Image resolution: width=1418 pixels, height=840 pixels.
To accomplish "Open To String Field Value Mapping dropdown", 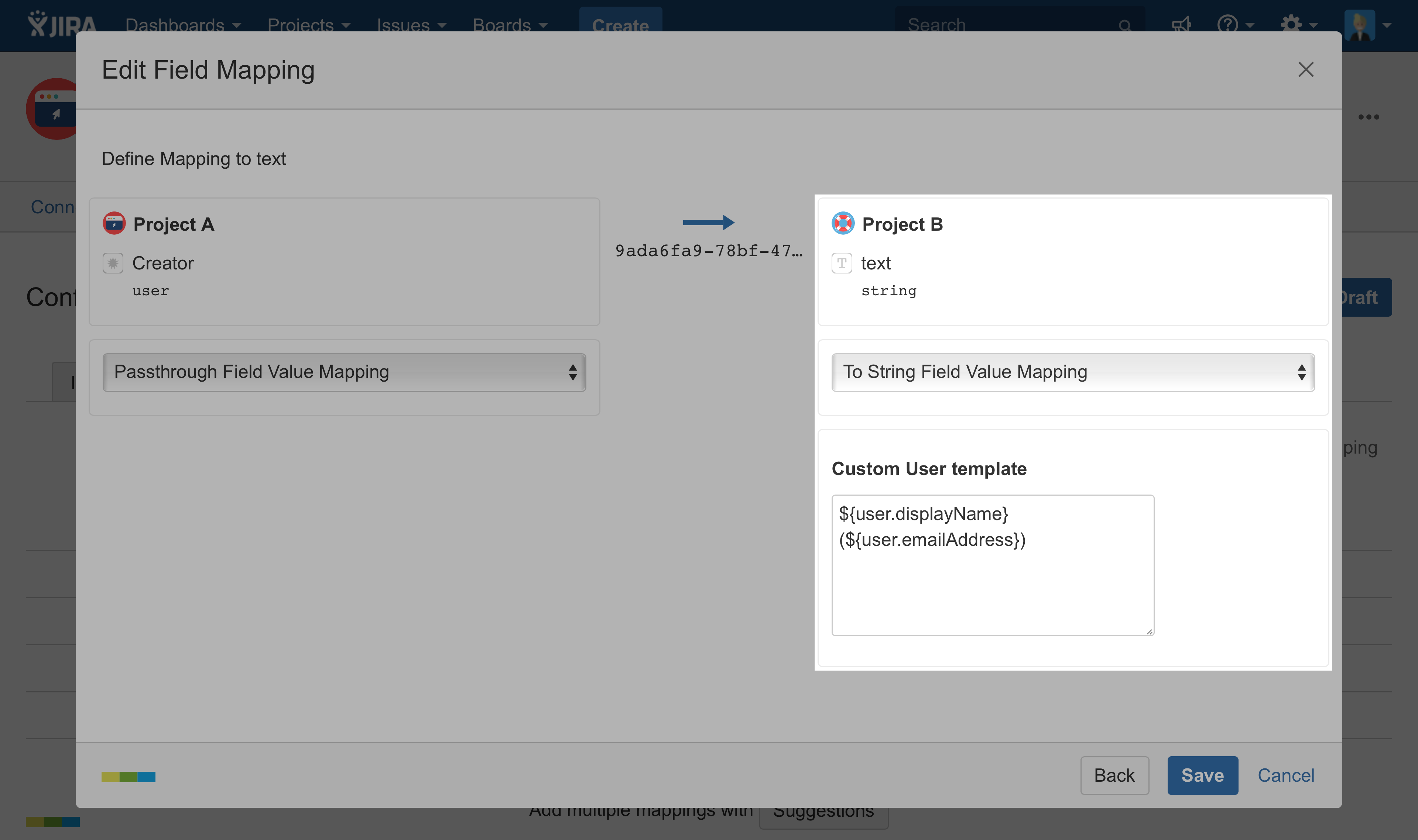I will 1073,372.
